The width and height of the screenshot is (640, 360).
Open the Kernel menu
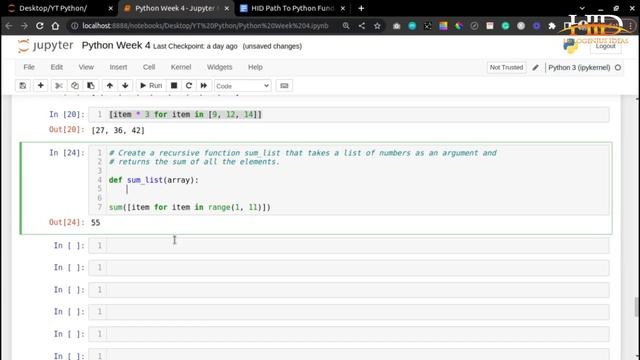[x=181, y=67]
